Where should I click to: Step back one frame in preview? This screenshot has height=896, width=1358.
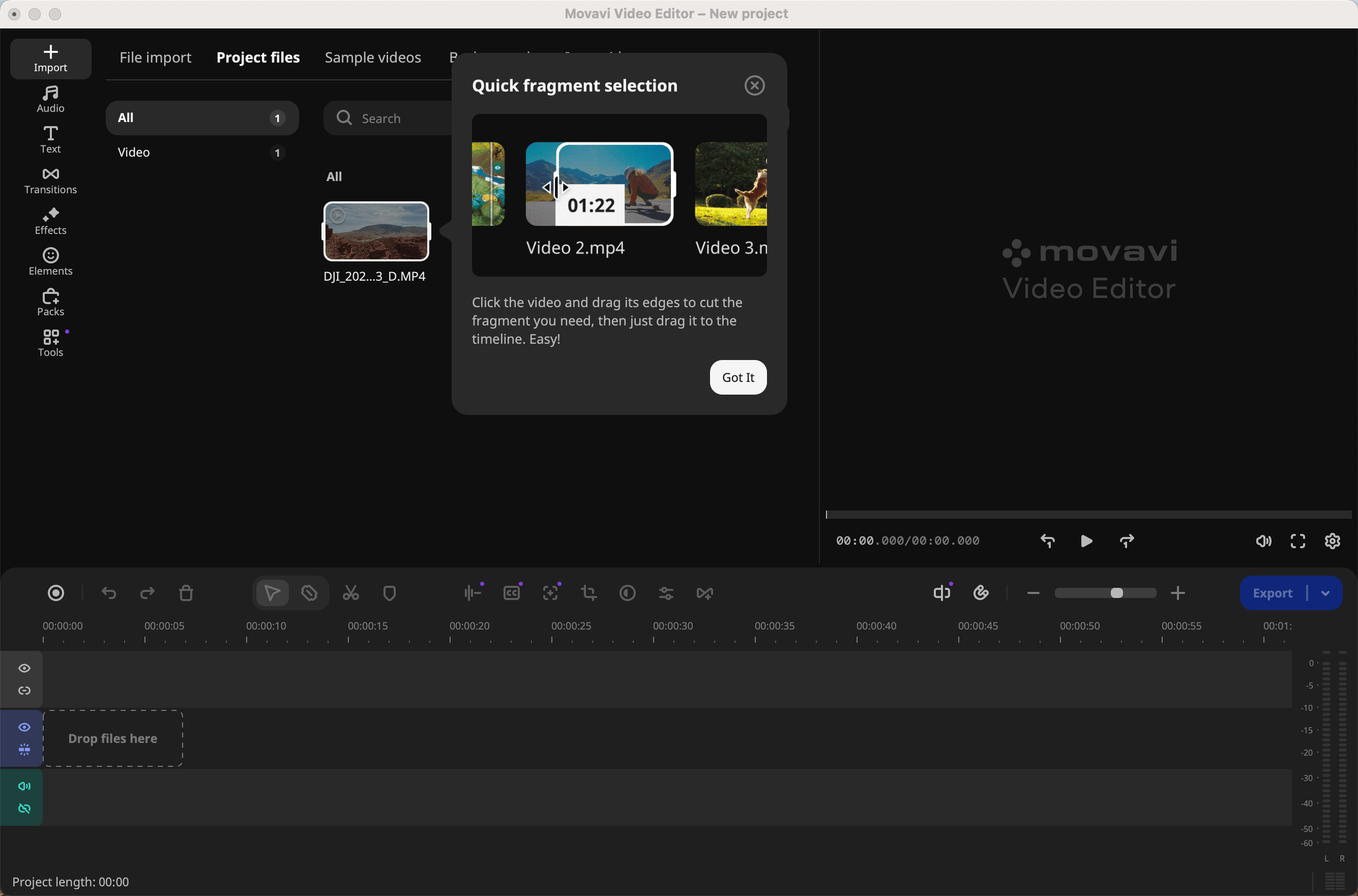[x=1048, y=541]
